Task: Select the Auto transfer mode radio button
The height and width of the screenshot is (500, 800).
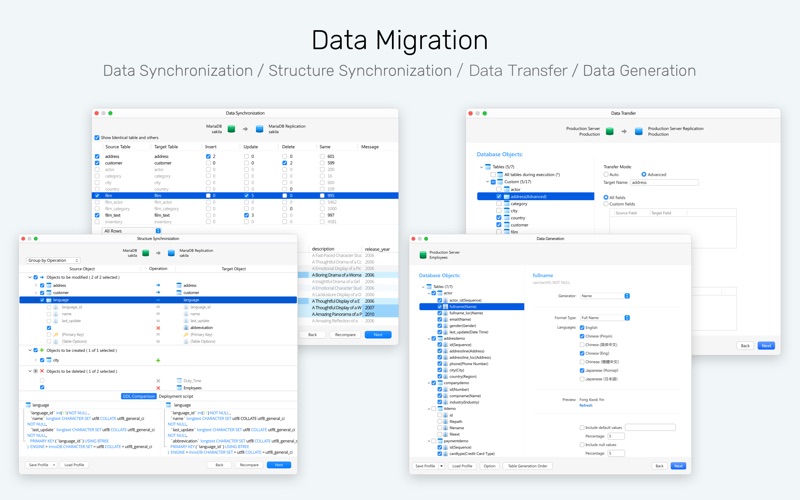Action: click(x=606, y=174)
